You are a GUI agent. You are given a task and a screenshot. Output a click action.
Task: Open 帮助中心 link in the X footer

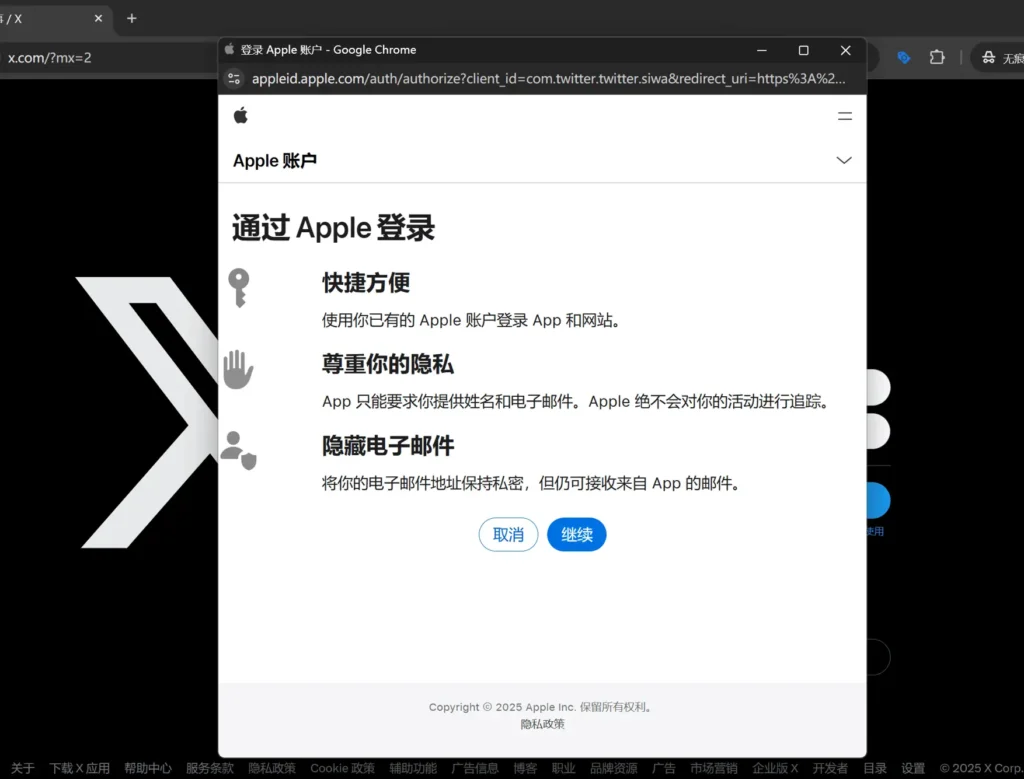pyautogui.click(x=148, y=769)
